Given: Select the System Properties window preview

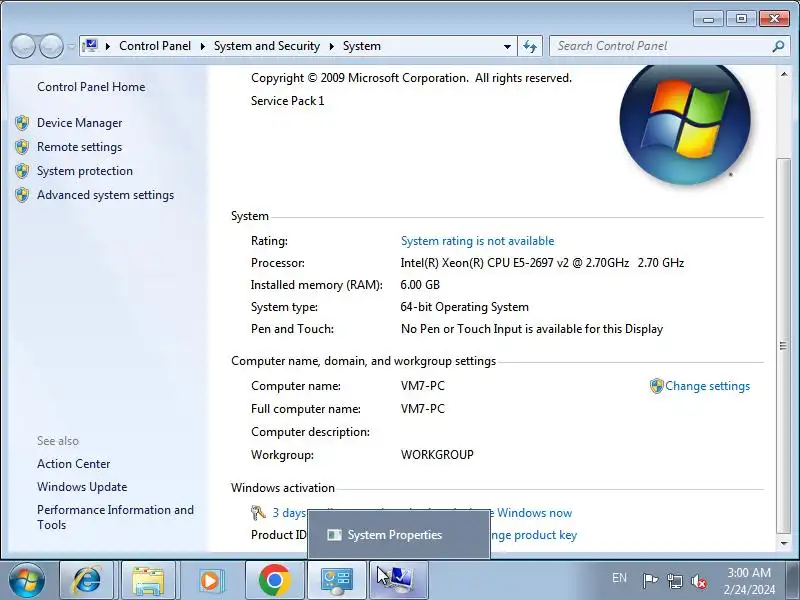Looking at the screenshot, I should click(x=398, y=535).
